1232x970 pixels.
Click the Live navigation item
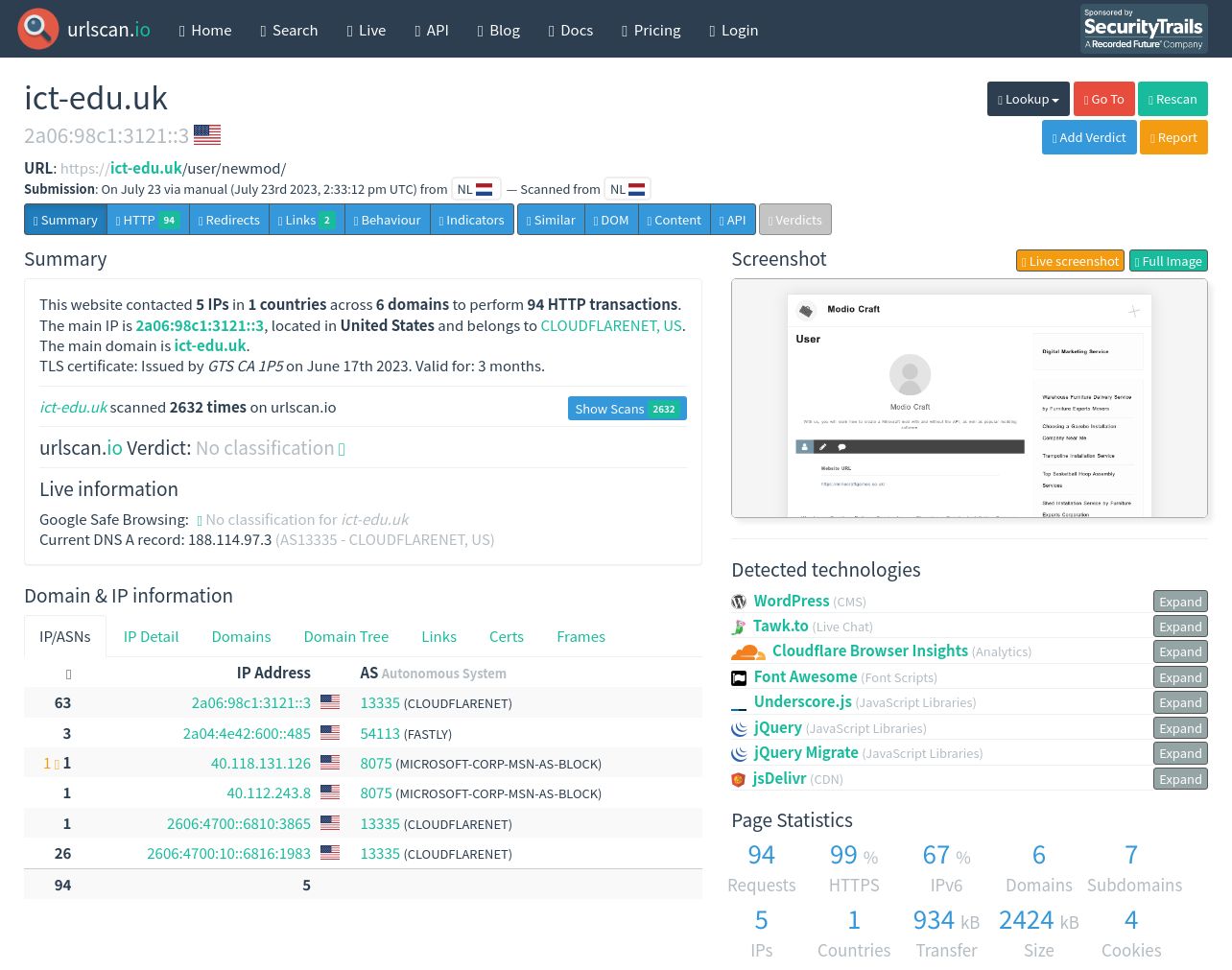coord(367,30)
